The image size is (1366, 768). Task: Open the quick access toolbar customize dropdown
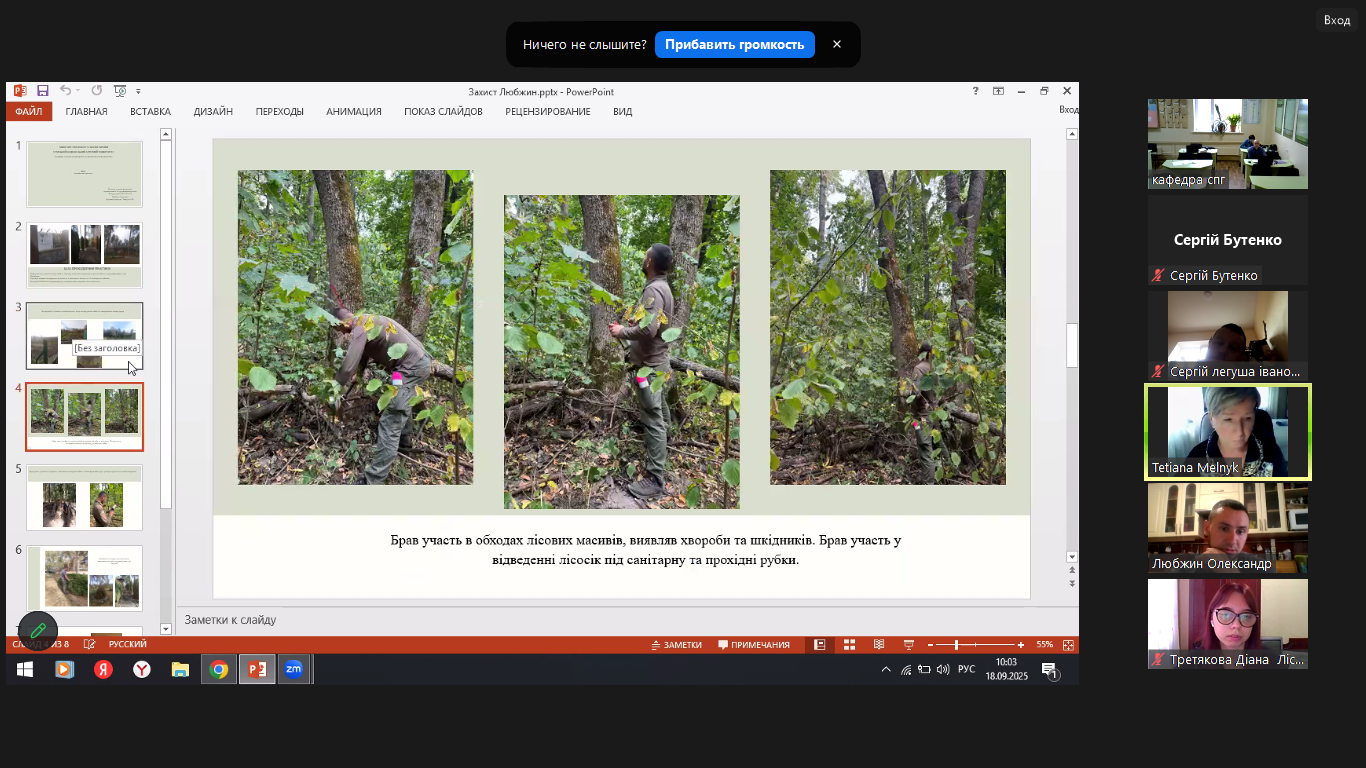coord(139,91)
